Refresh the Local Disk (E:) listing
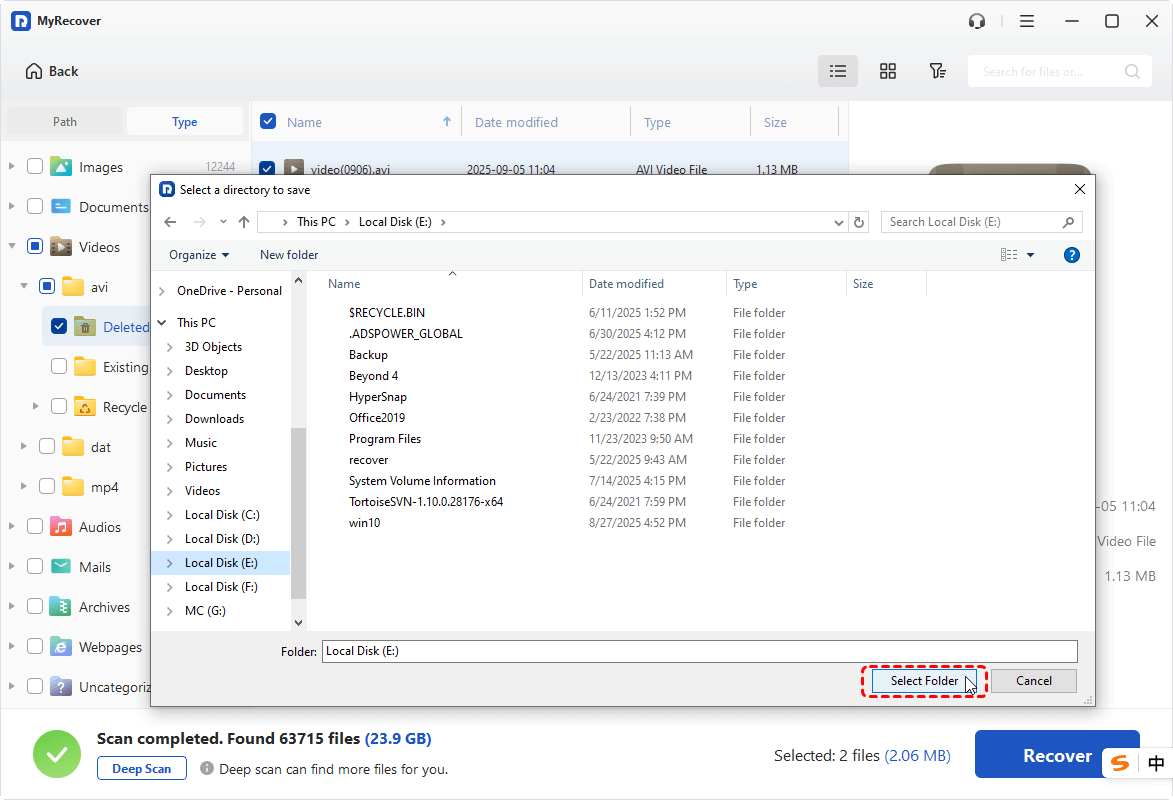 point(859,222)
